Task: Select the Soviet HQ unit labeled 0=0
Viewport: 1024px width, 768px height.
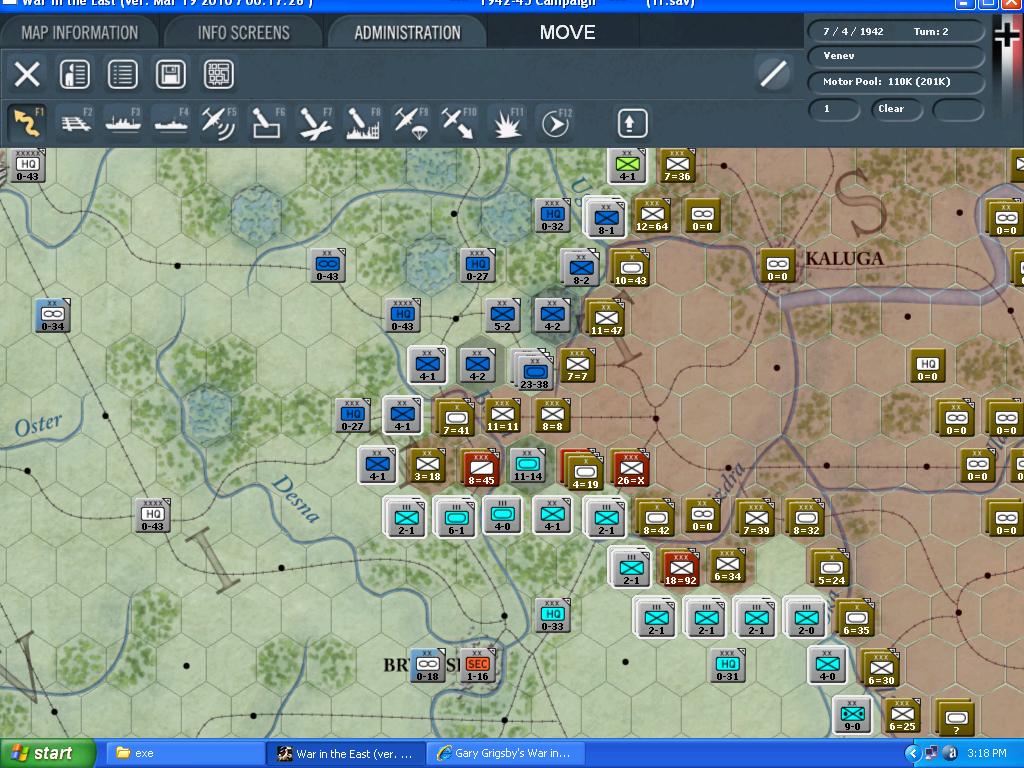Action: pyautogui.click(x=927, y=365)
